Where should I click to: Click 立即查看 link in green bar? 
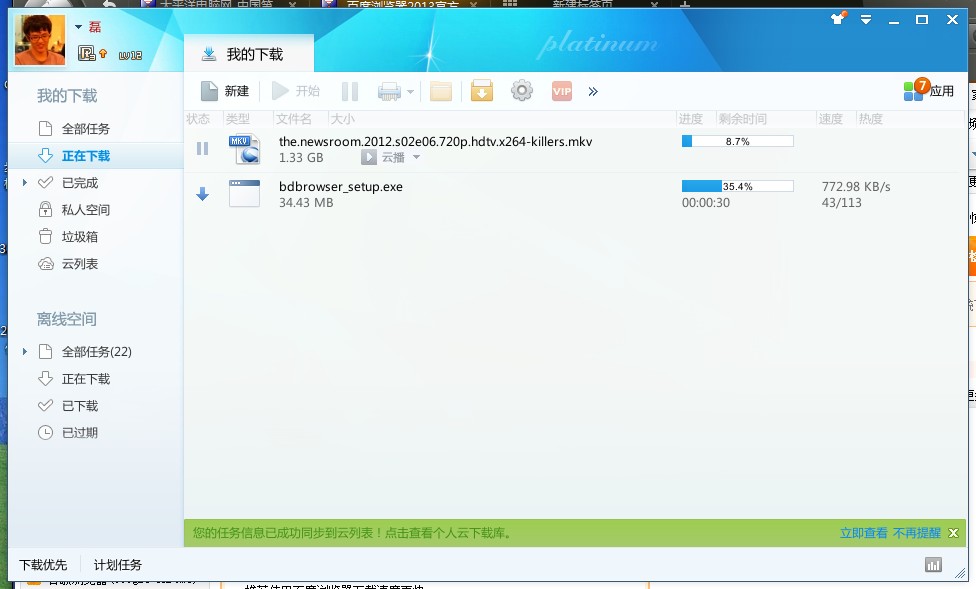(x=862, y=533)
